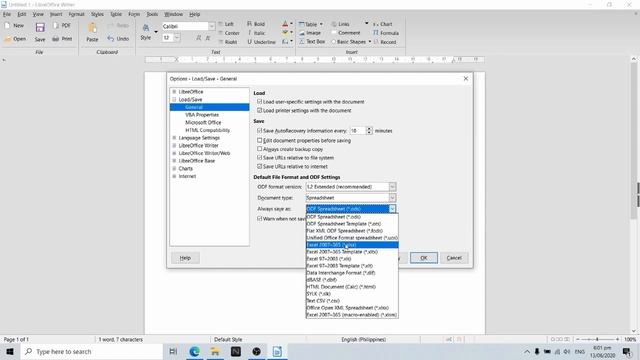
Task: Click Help button in Options dialog
Action: pos(185,258)
